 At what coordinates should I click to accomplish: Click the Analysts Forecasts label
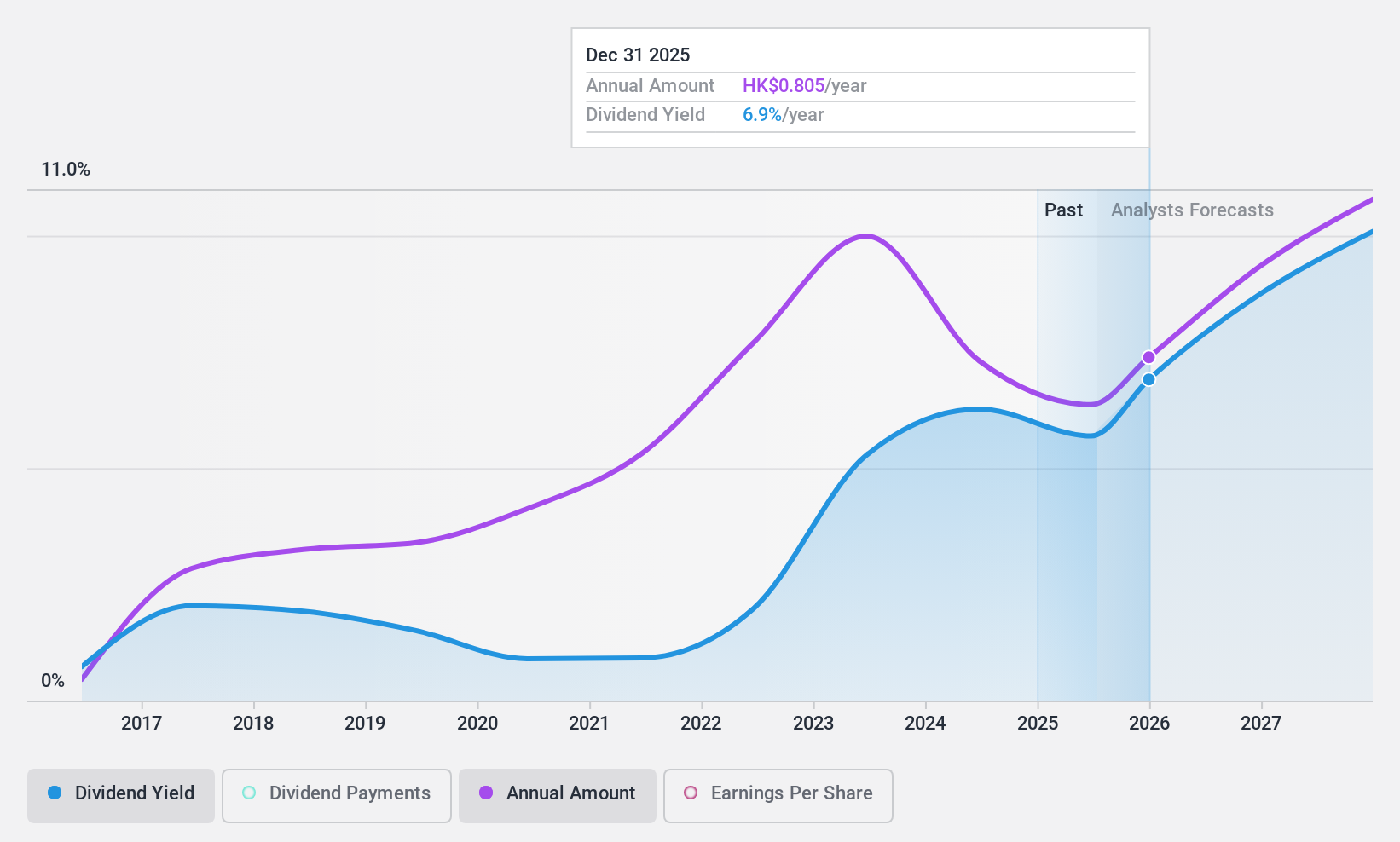tap(1192, 210)
